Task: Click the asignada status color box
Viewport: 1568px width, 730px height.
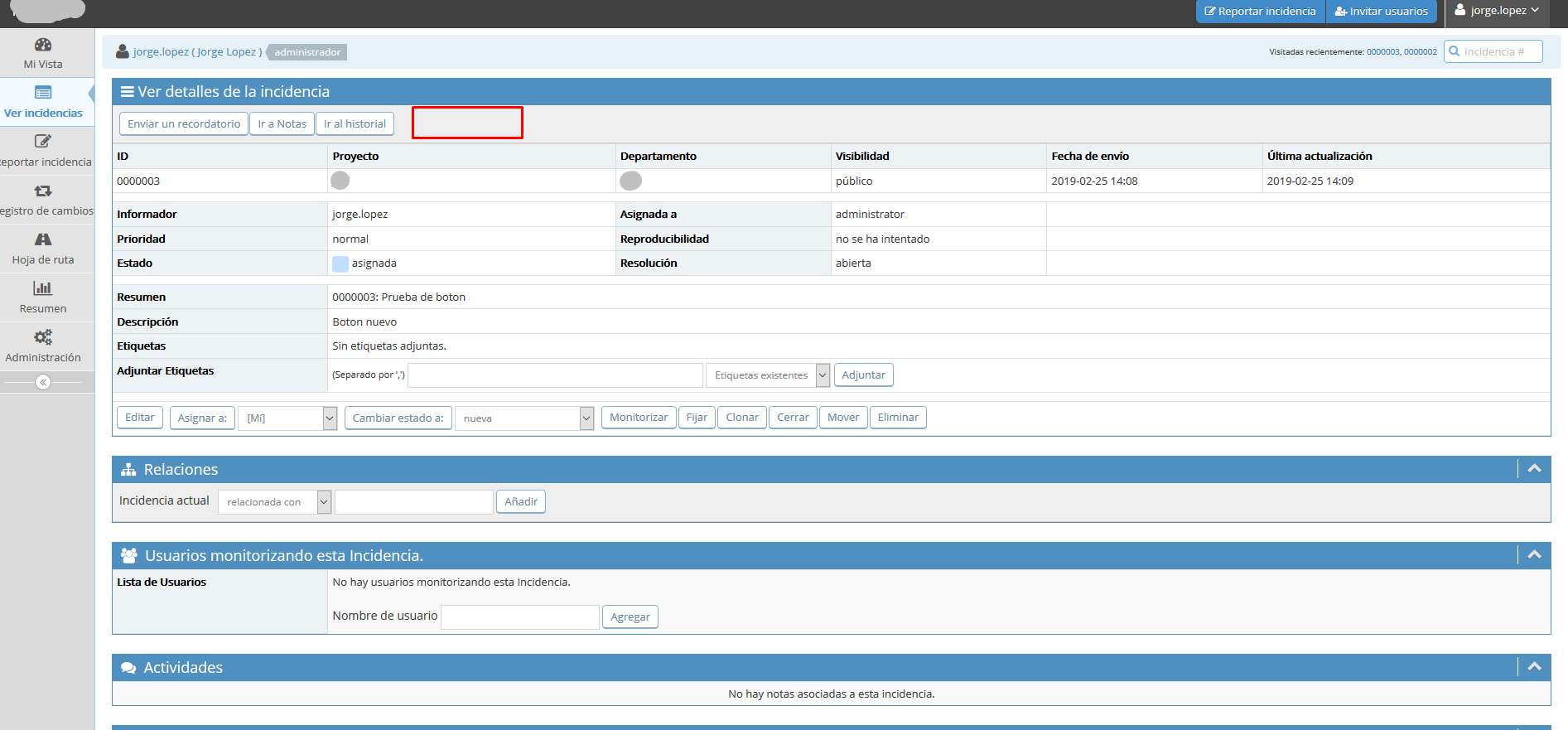Action: [340, 263]
